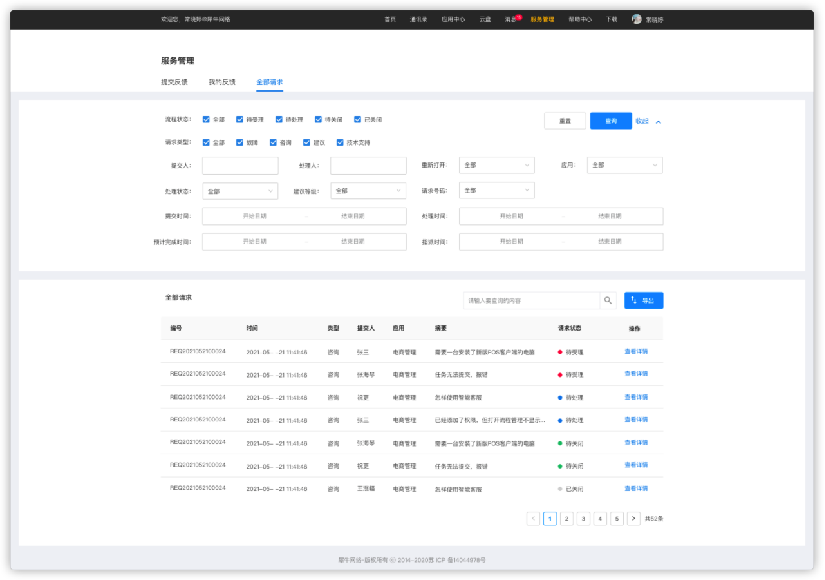Open the 应用 filter dropdown

click(x=625, y=165)
